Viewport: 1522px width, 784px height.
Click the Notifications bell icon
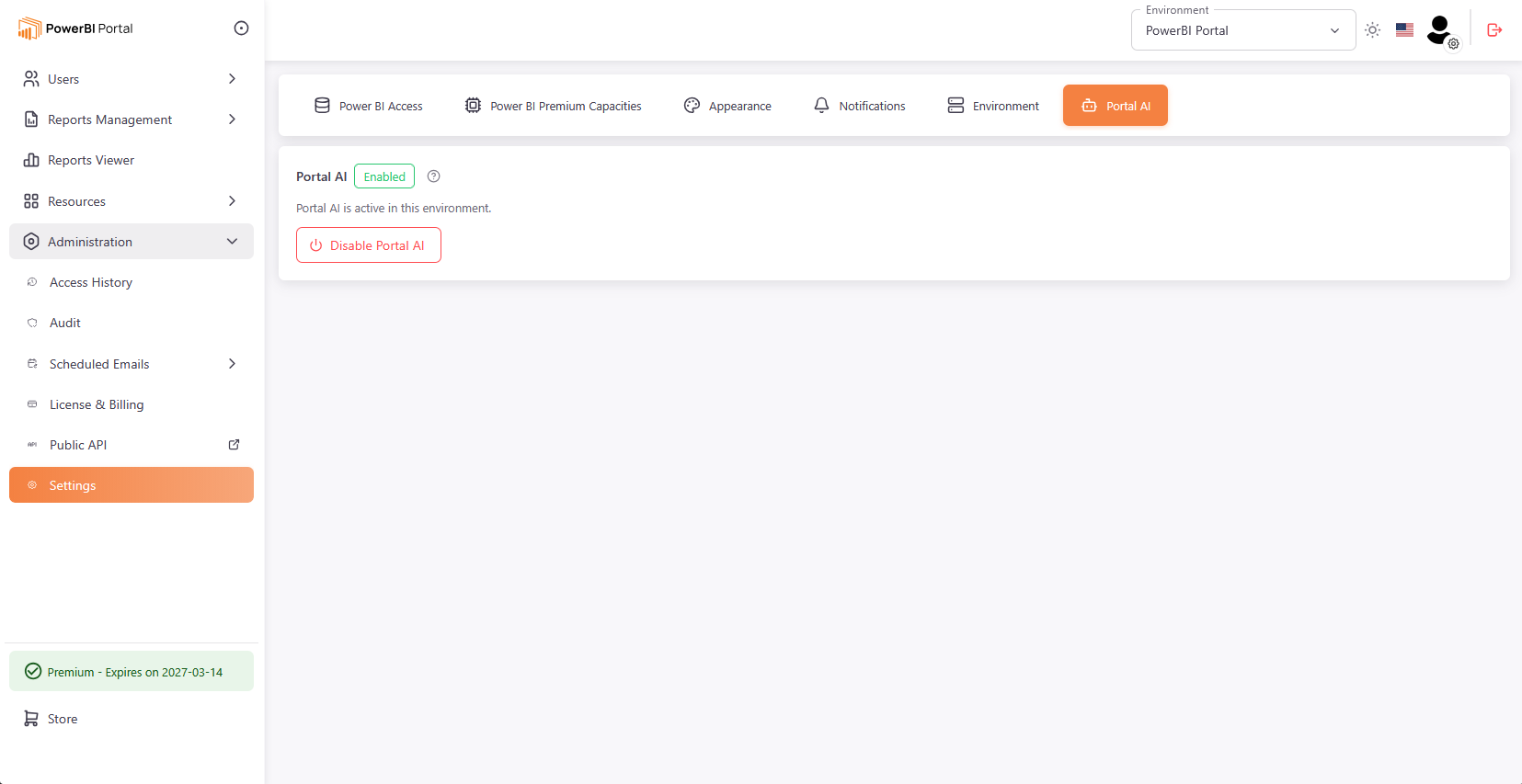coord(822,106)
